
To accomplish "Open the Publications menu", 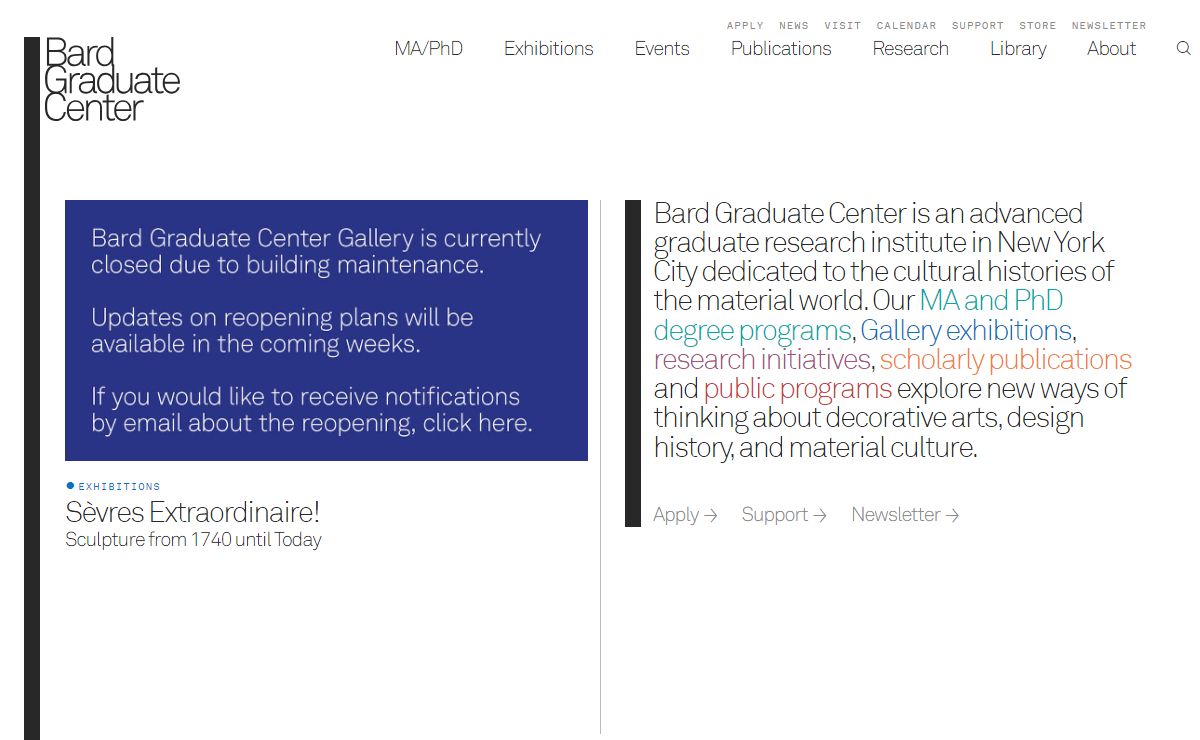I will tap(781, 48).
